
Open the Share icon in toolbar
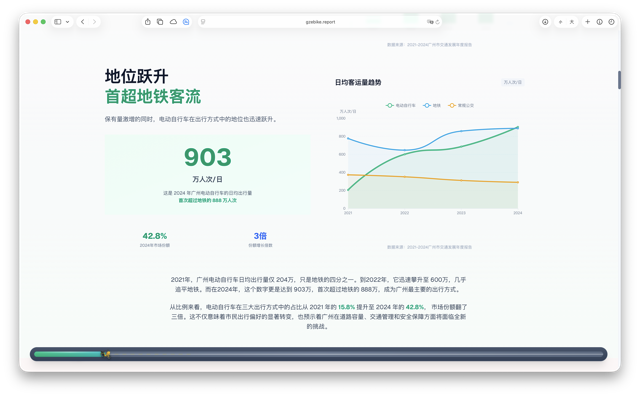[x=148, y=22]
